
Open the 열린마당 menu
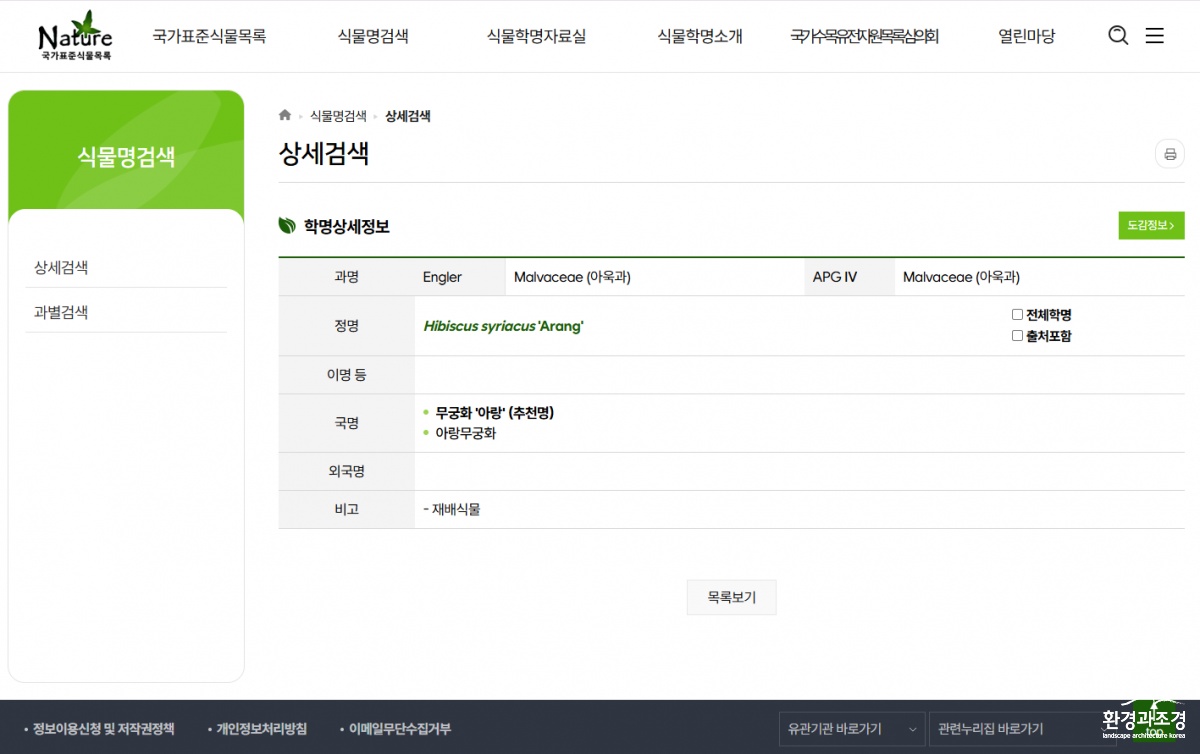pyautogui.click(x=1026, y=37)
